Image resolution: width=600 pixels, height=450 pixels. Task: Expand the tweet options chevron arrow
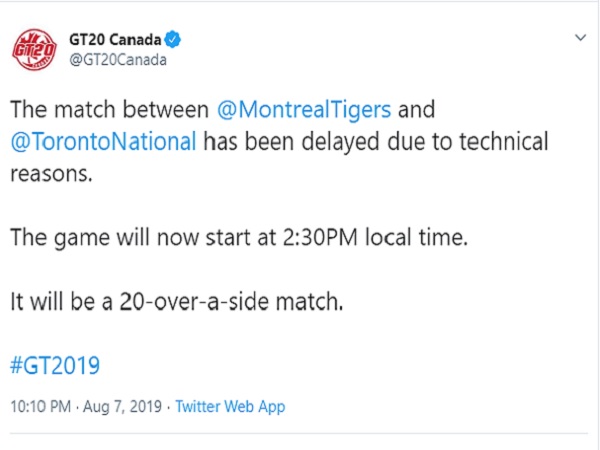click(x=580, y=37)
